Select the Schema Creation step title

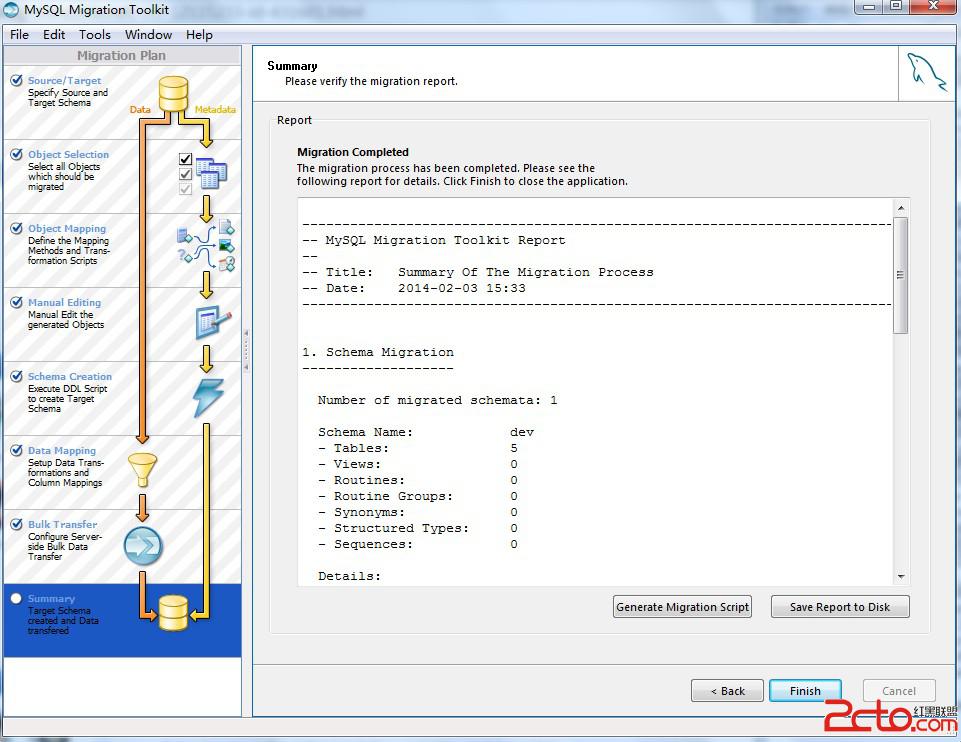pos(70,376)
